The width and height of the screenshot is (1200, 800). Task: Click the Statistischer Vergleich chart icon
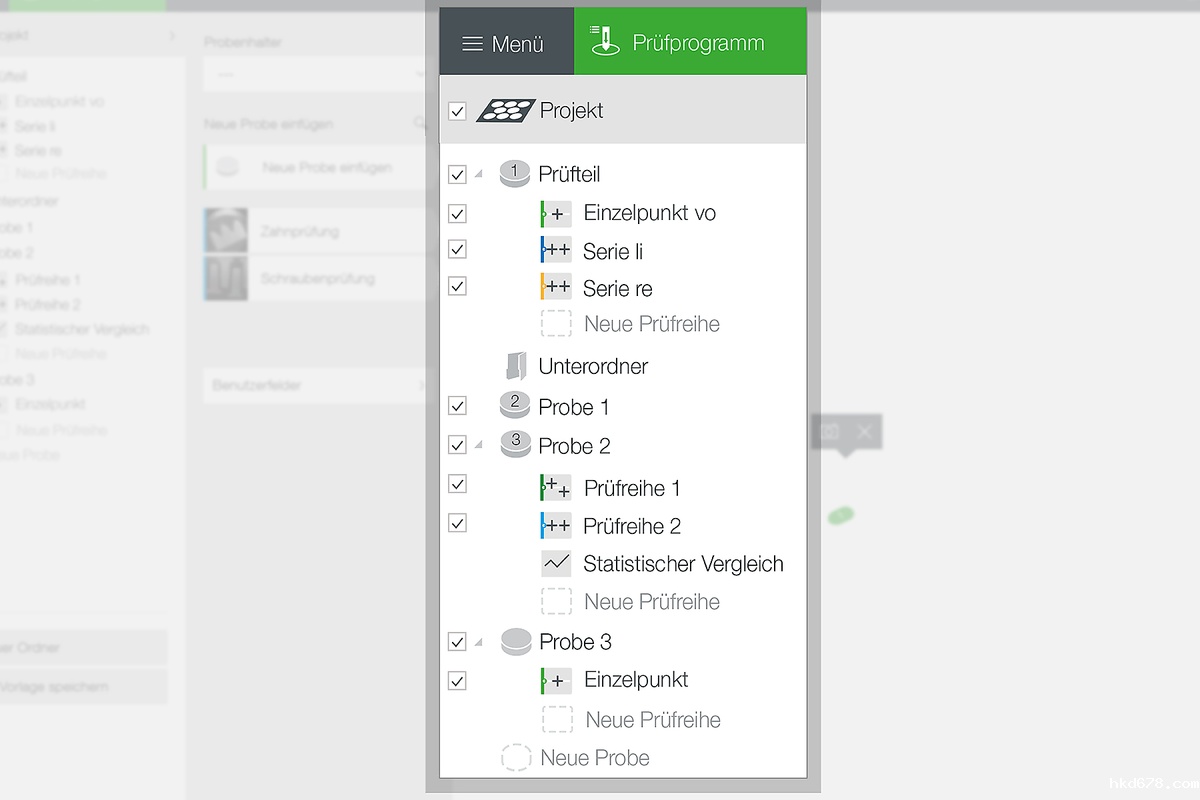coord(556,564)
